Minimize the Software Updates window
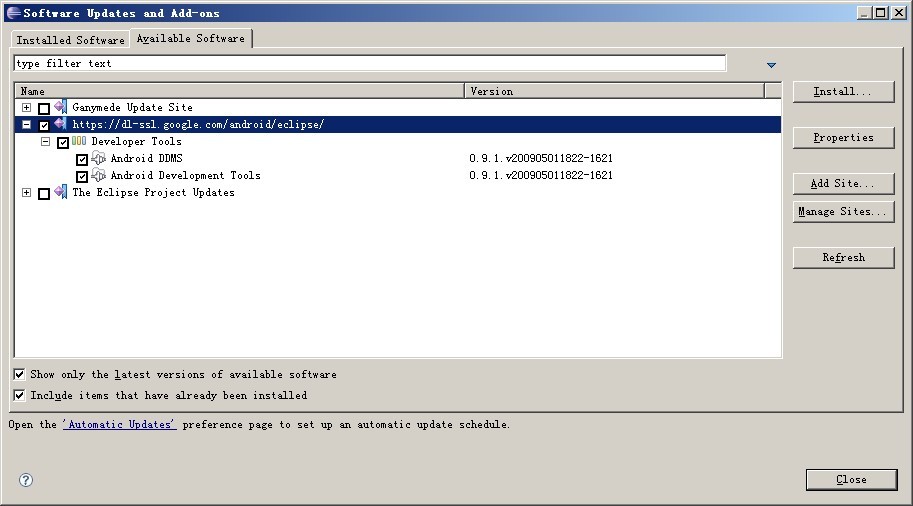 pos(865,13)
